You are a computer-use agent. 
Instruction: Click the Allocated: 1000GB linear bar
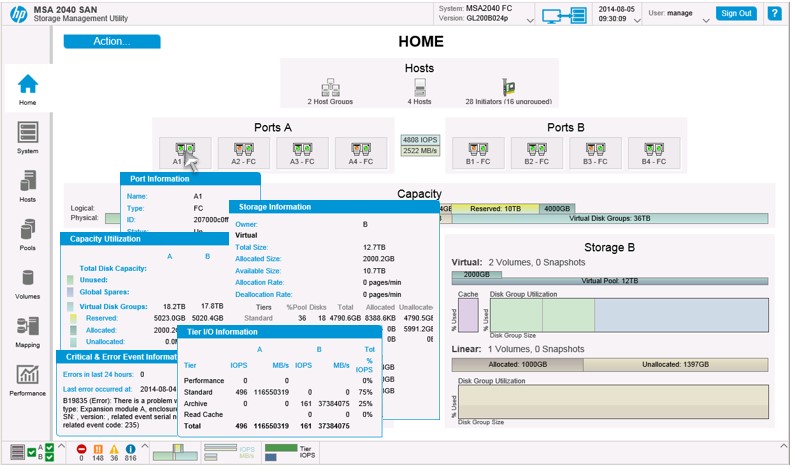517,364
